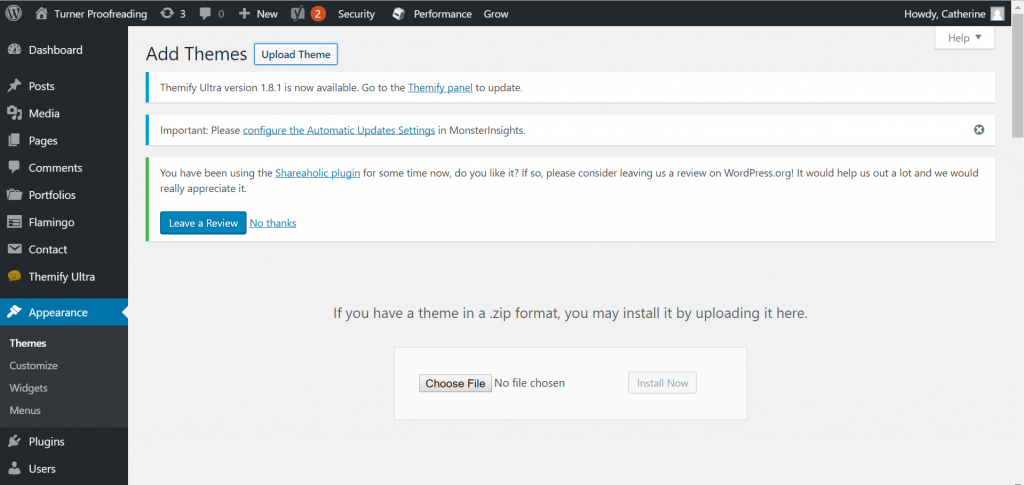Viewport: 1024px width, 485px height.
Task: Open the Shareaholic plugin link
Action: pyautogui.click(x=317, y=173)
